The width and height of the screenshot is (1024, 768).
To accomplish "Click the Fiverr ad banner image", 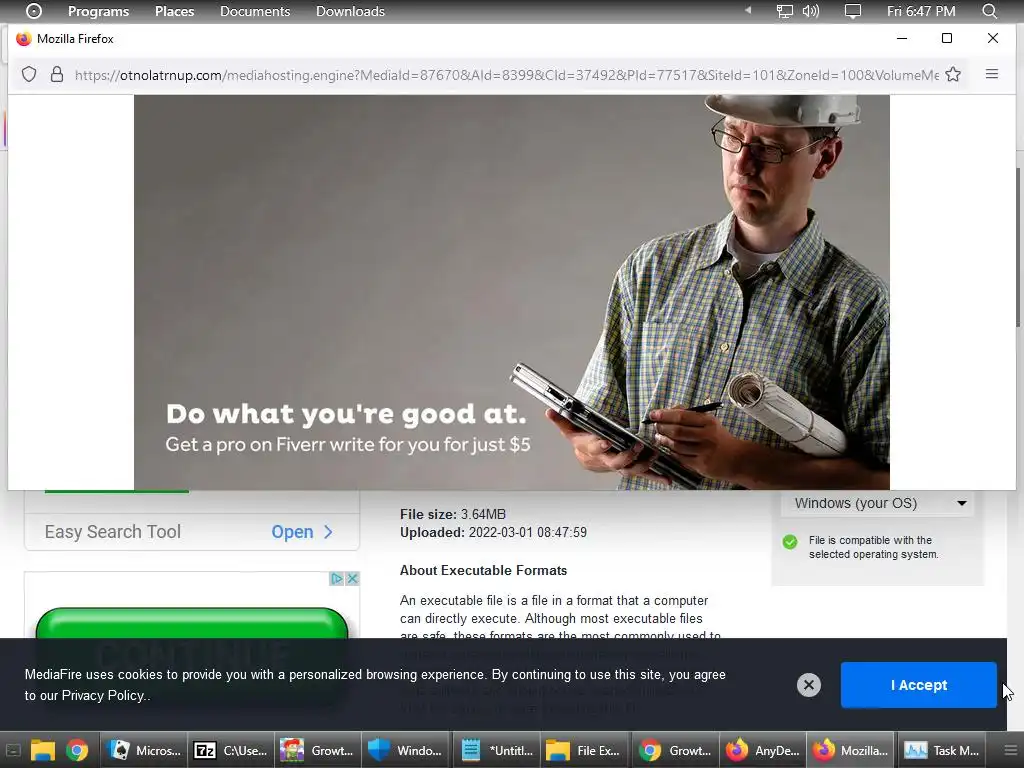I will (511, 292).
